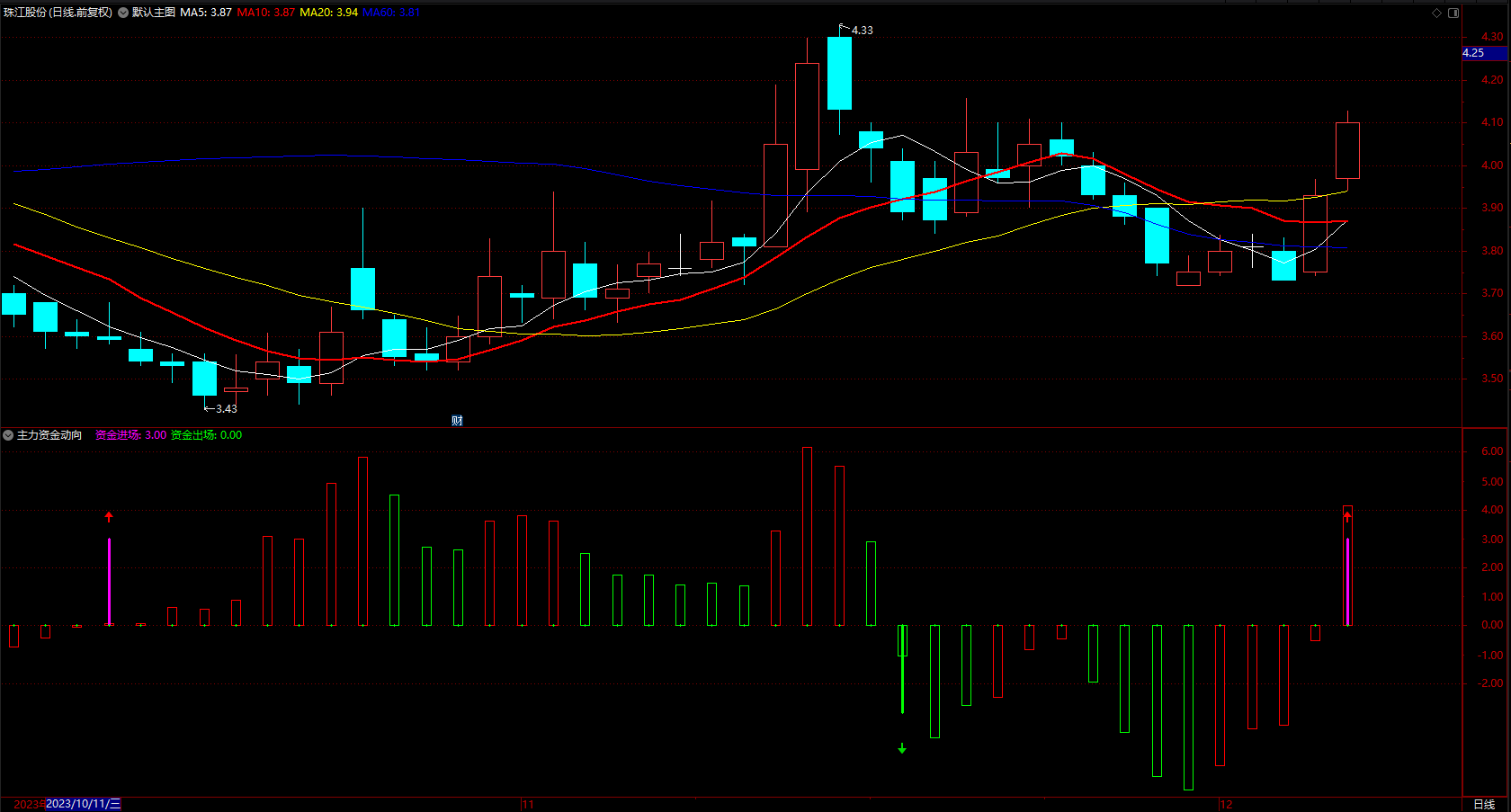
Task: Click the 3.43 low price label
Action: tap(227, 409)
